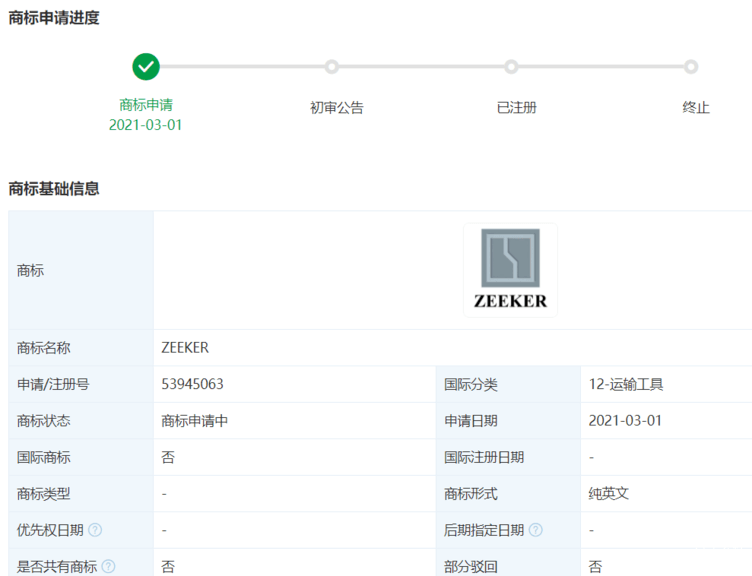Click the 是否共有商标 label text
752x576 pixels.
pos(57,566)
